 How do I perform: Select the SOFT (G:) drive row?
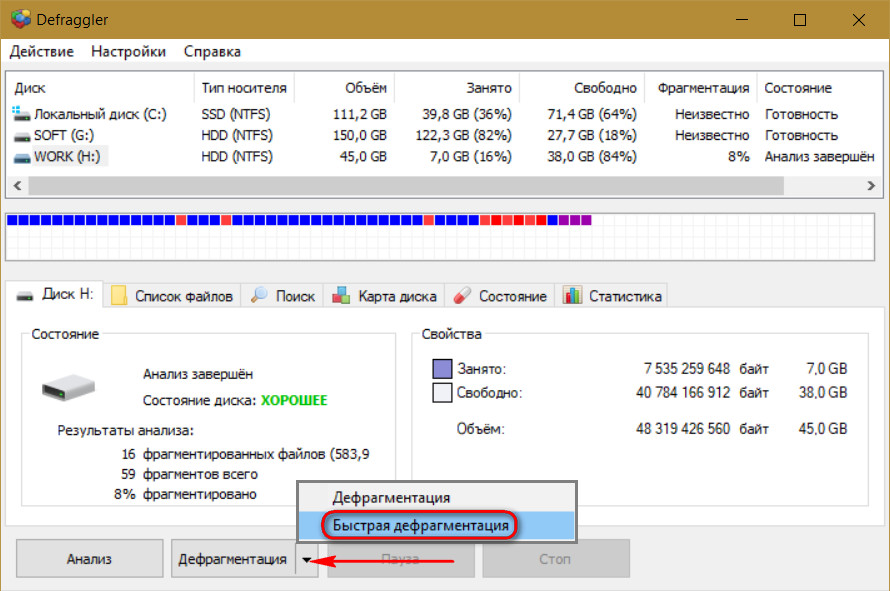444,135
